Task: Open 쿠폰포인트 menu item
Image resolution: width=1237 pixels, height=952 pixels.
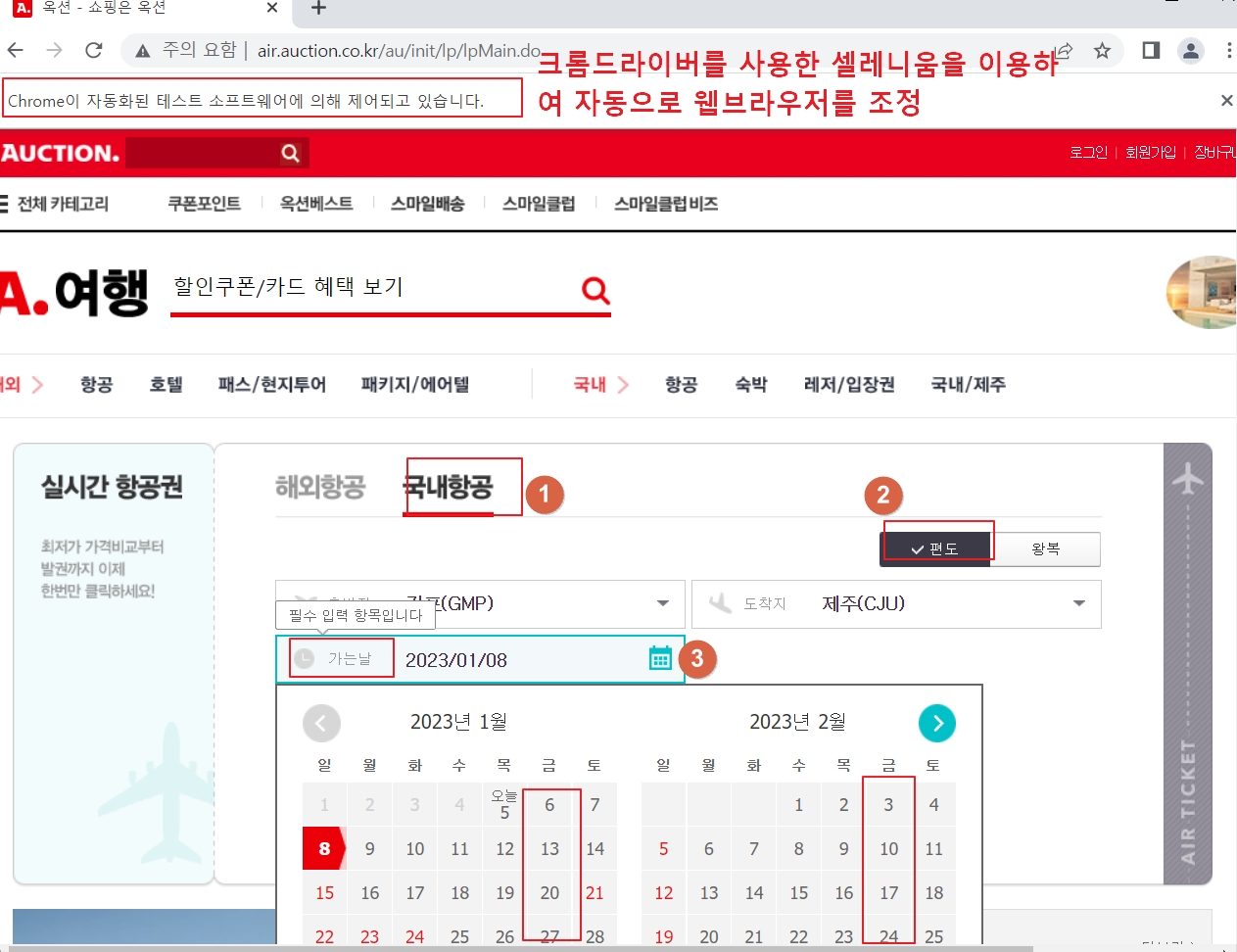Action: [204, 204]
